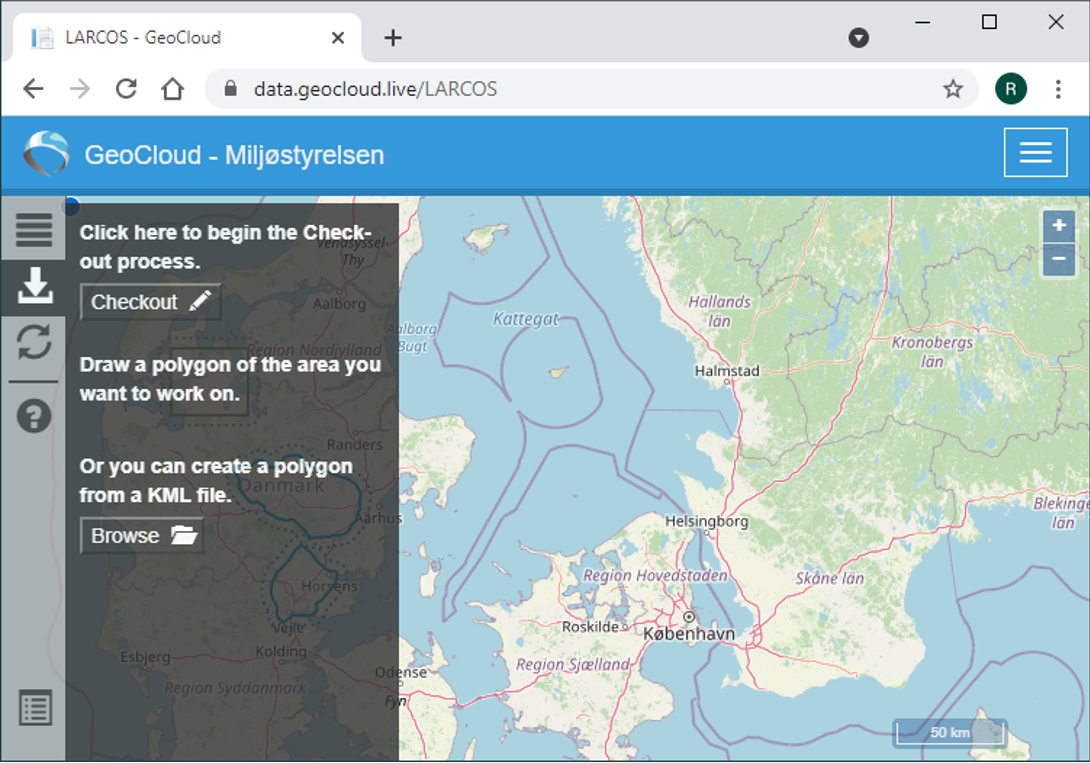Reload the page with the refresh icon
The width and height of the screenshot is (1090, 763).
pyautogui.click(x=126, y=89)
